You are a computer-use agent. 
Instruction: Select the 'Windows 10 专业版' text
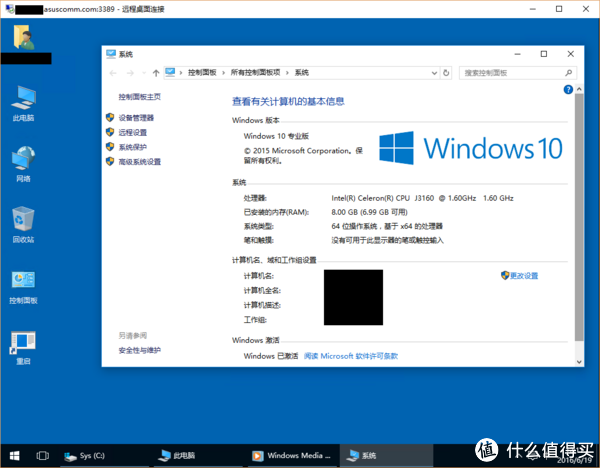click(276, 136)
